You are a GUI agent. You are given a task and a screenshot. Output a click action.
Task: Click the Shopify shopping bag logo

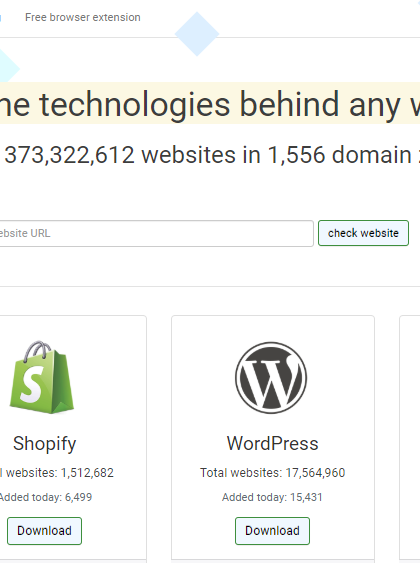tap(42, 377)
